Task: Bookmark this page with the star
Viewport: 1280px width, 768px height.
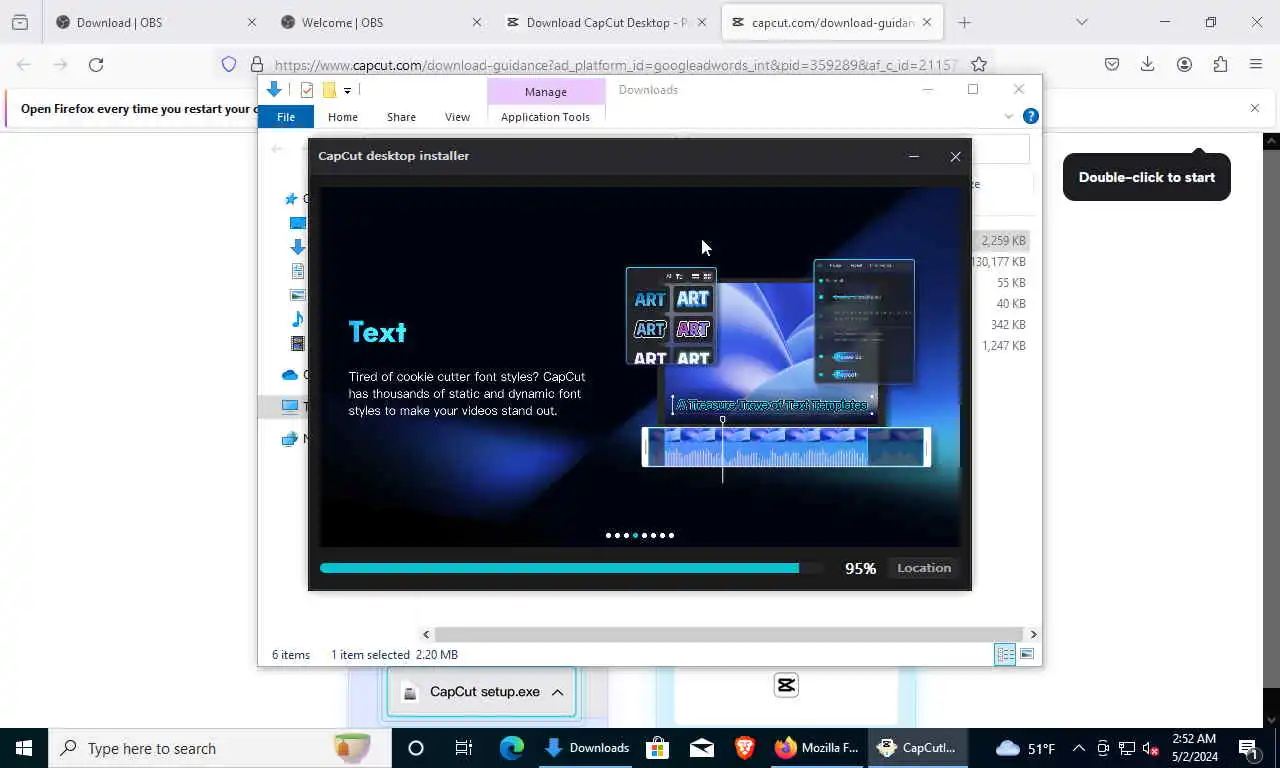Action: pyautogui.click(x=979, y=65)
